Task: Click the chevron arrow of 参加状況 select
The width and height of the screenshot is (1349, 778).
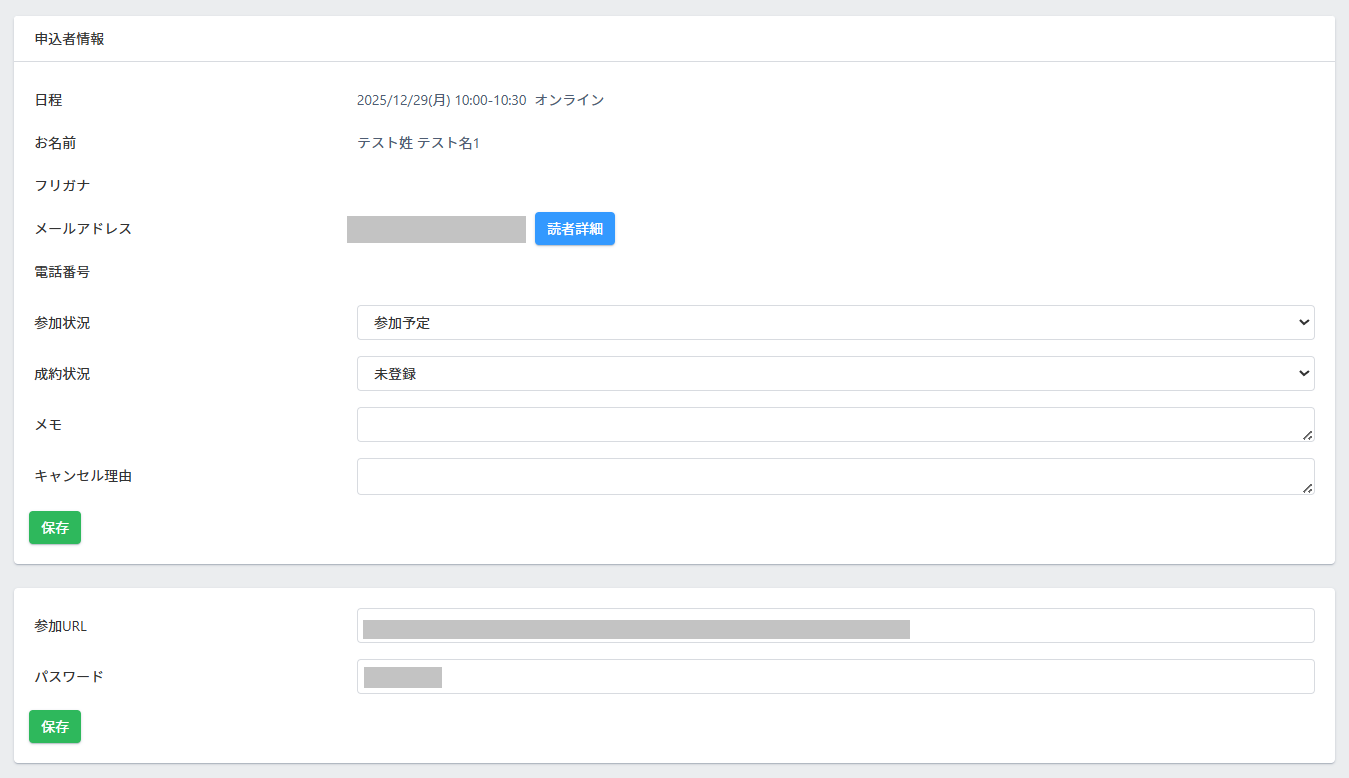Action: point(1303,323)
